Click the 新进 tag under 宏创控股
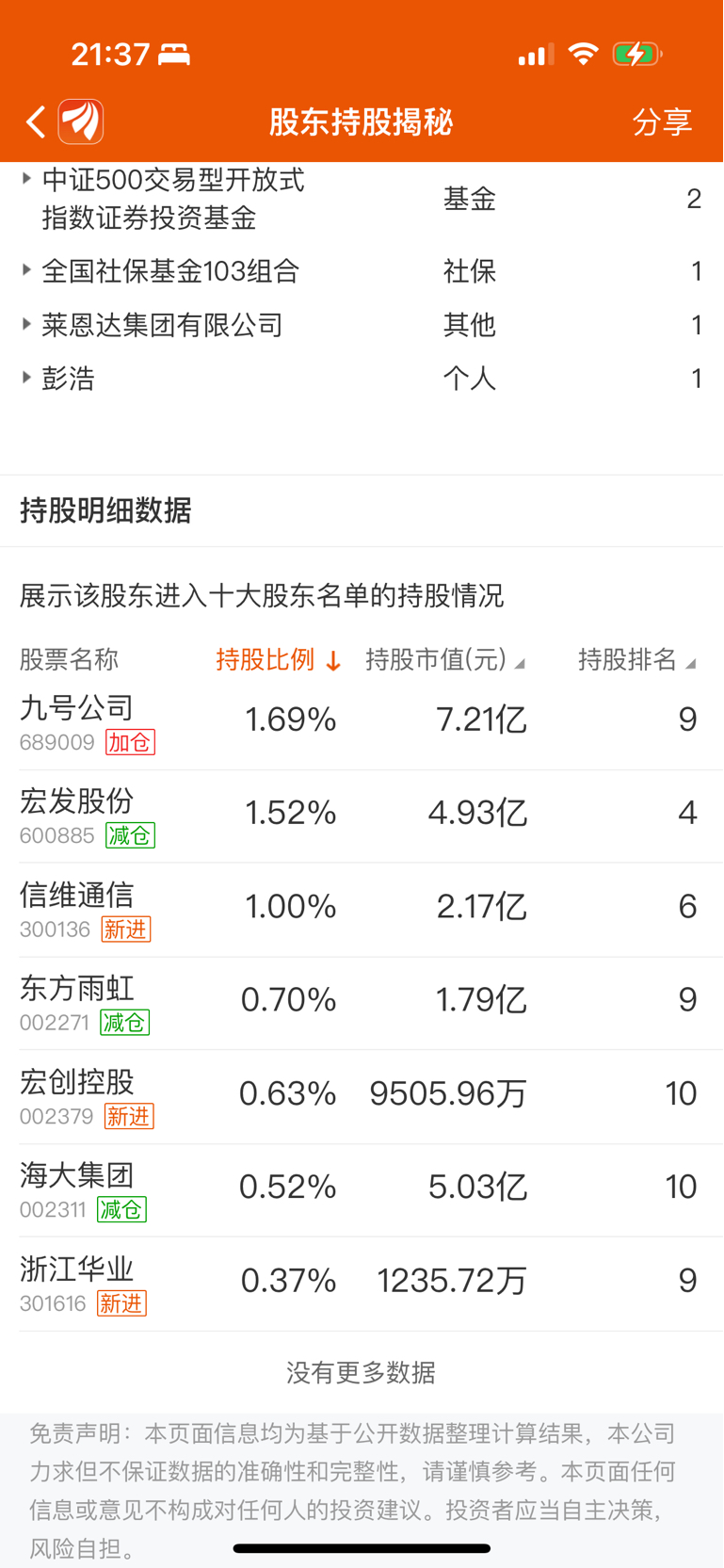 click(x=128, y=1117)
